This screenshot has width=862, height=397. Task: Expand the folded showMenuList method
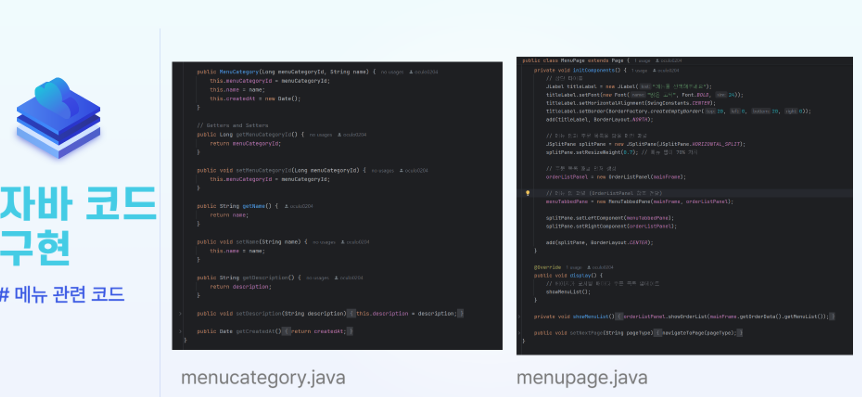pos(520,317)
